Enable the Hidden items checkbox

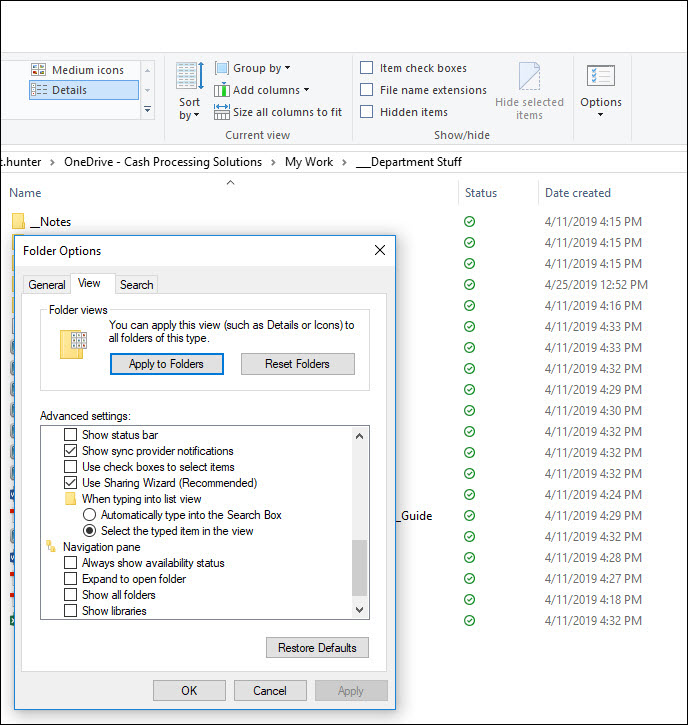tap(366, 112)
